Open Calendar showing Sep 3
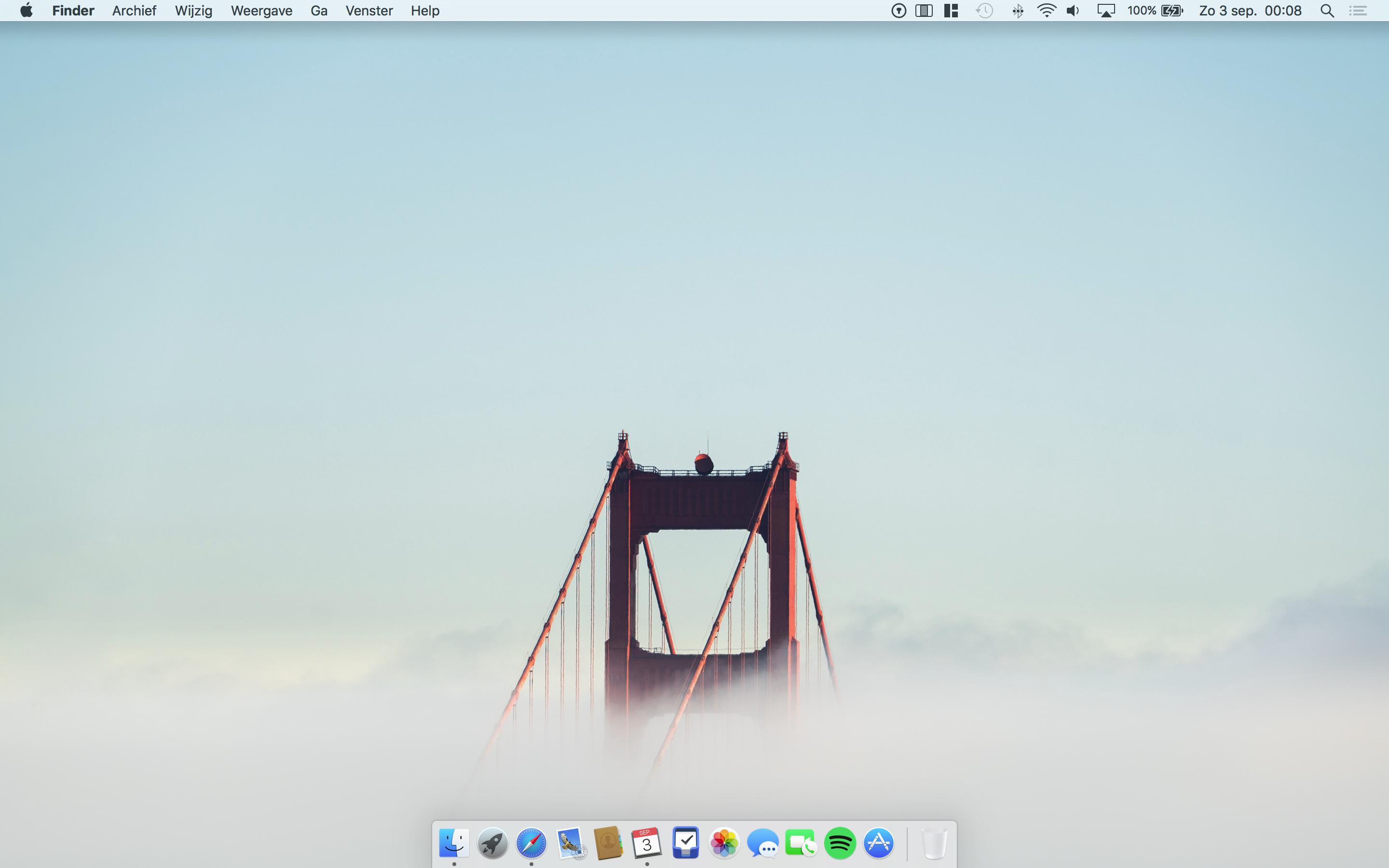The width and height of the screenshot is (1389, 868). tap(646, 843)
